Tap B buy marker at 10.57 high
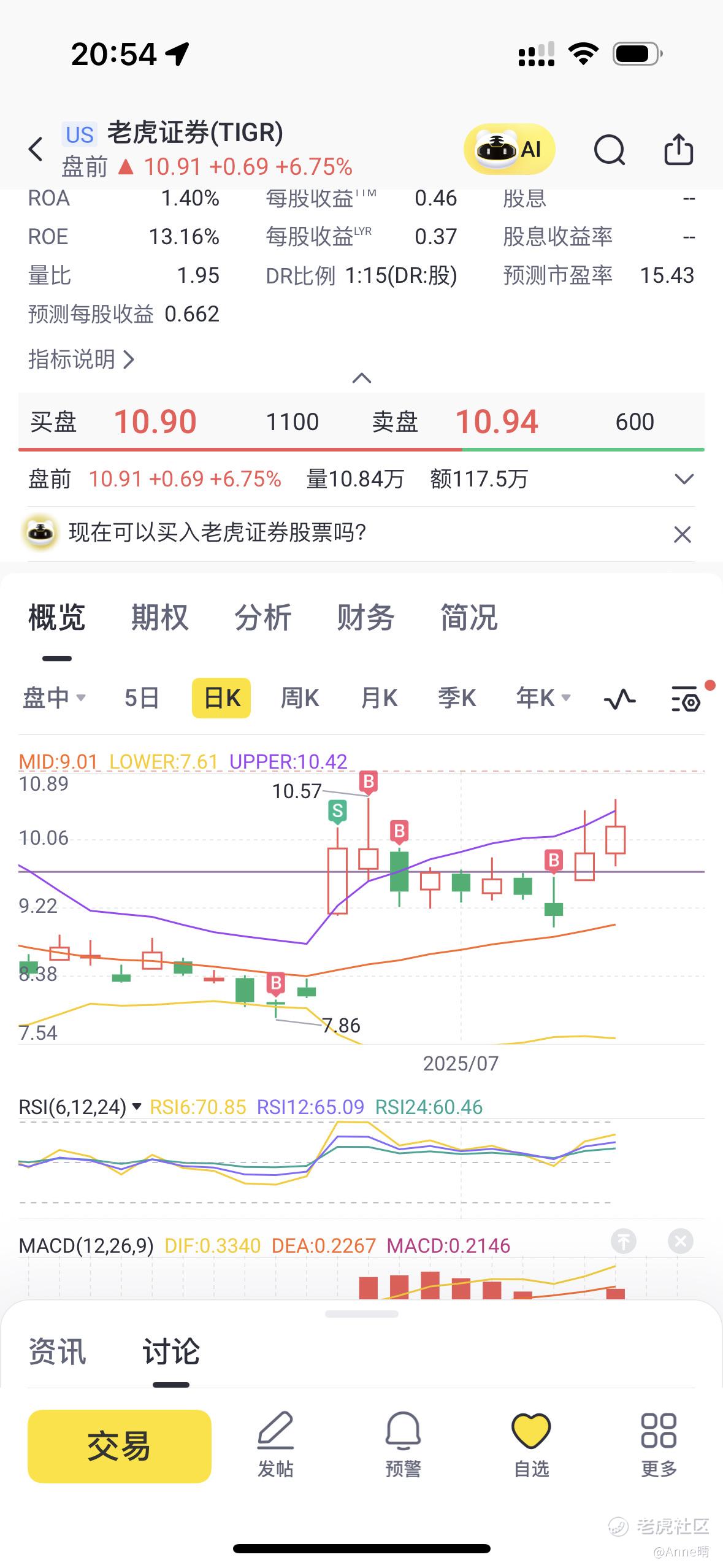This screenshot has height=1568, width=723. click(x=369, y=782)
